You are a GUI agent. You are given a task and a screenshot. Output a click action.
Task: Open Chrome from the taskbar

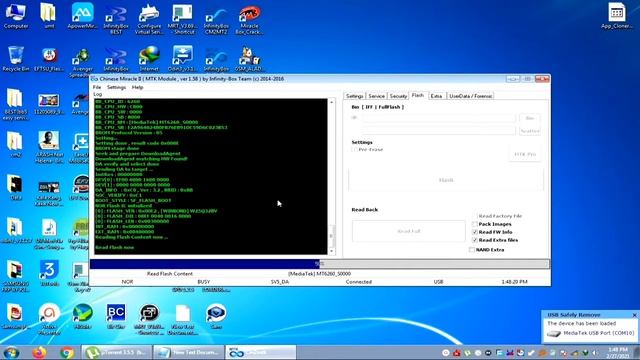pyautogui.click(x=67, y=352)
